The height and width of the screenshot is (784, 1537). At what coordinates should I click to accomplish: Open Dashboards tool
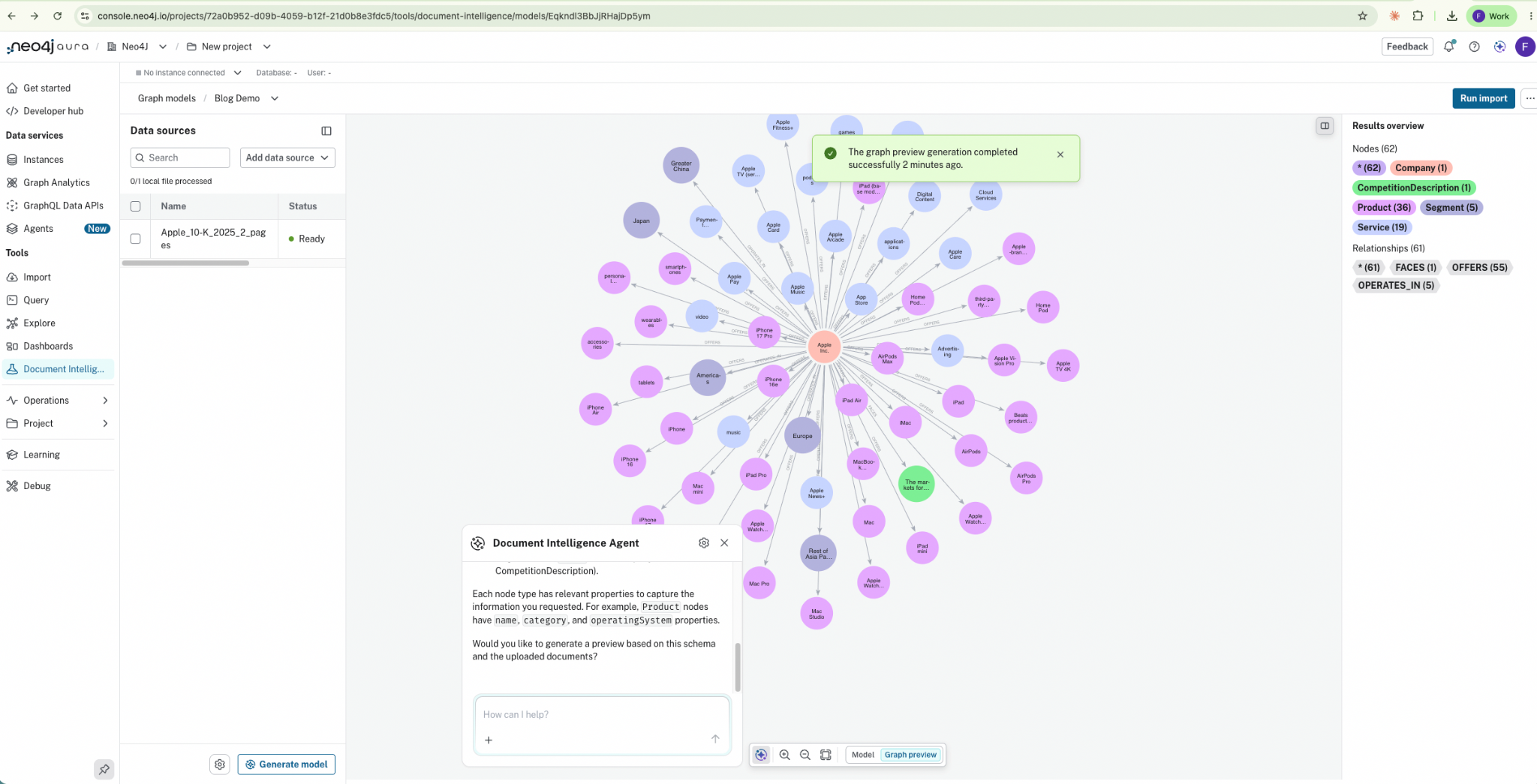click(x=48, y=346)
